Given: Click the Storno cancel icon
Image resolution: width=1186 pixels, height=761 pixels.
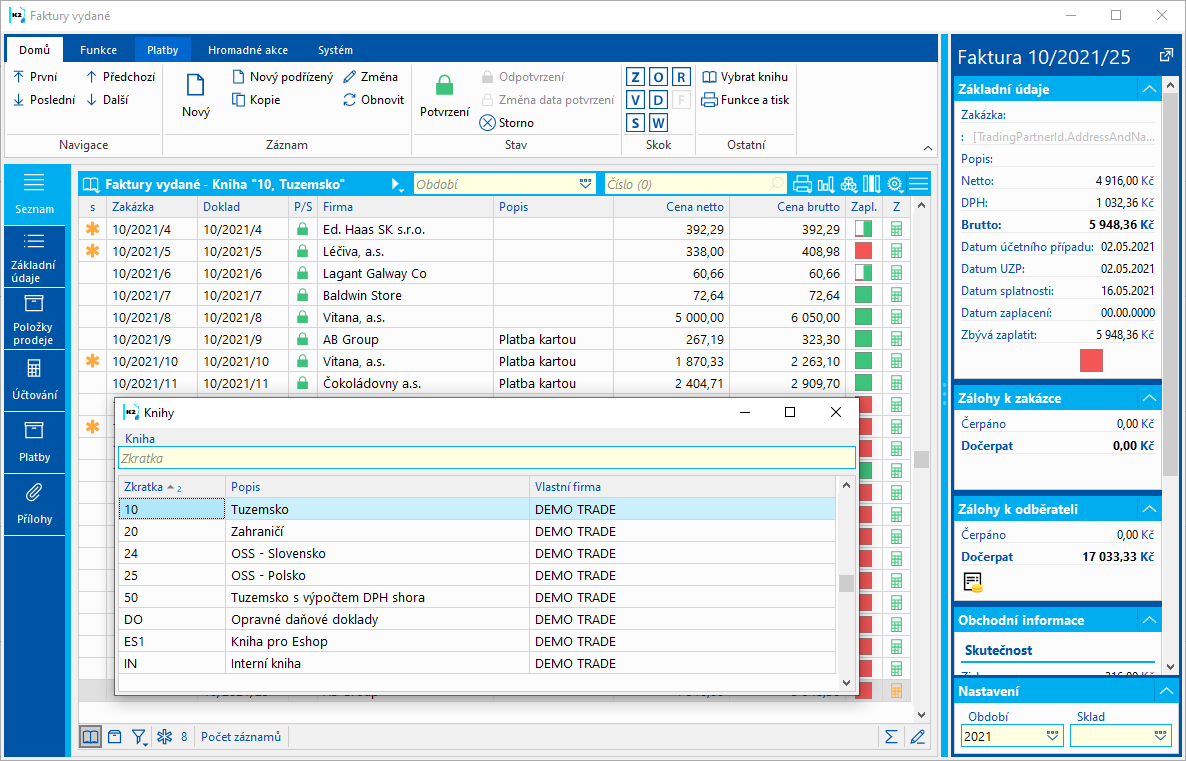Looking at the screenshot, I should [x=488, y=123].
